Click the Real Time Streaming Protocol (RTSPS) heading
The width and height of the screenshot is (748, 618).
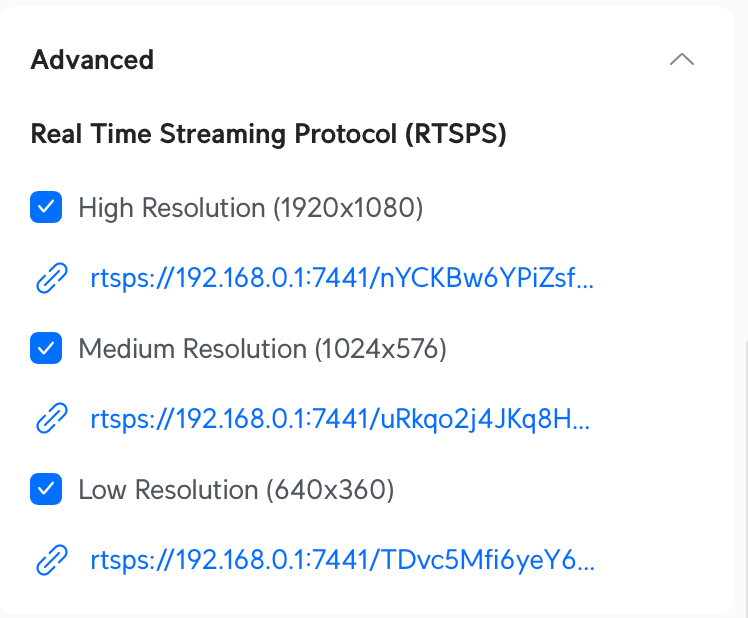269,134
